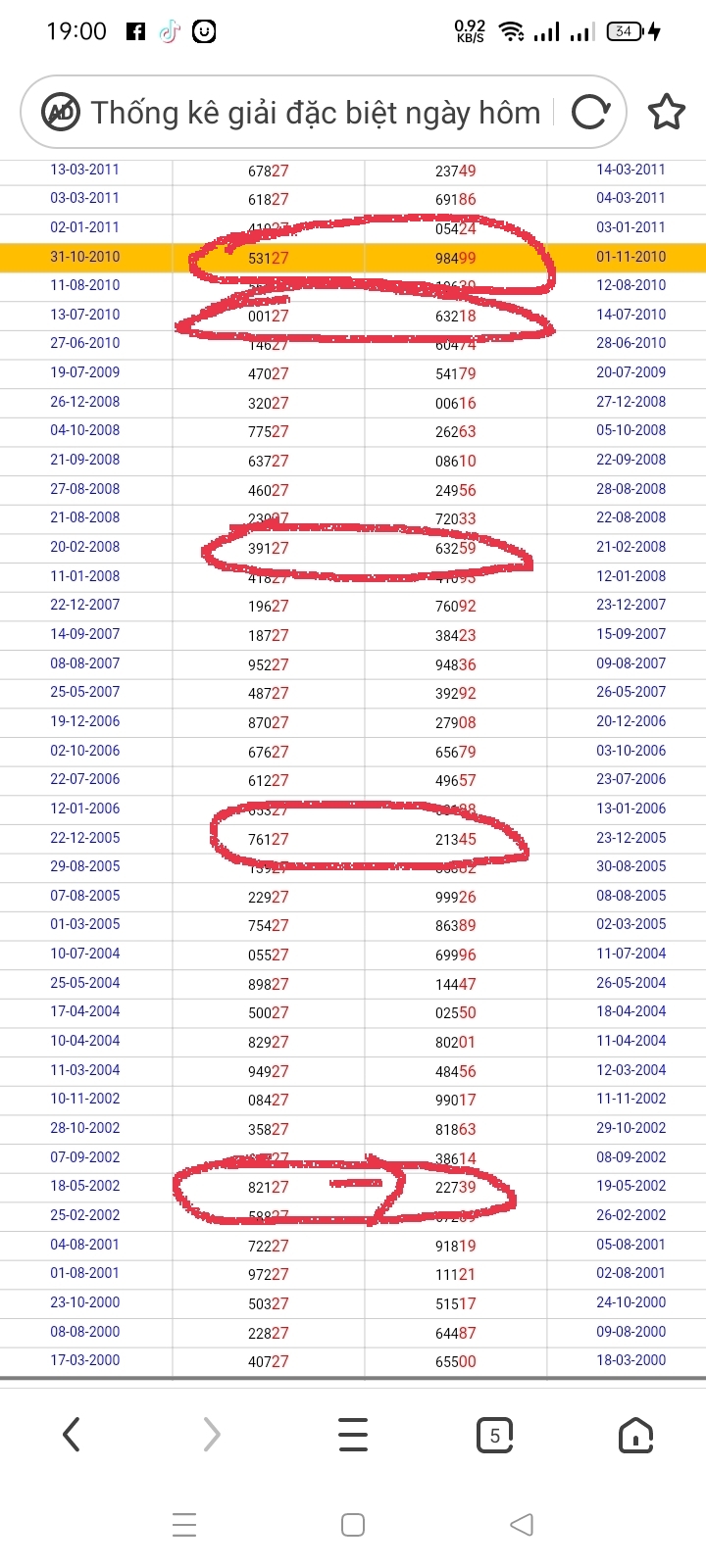Tap the ad-blocker icon in address bar
The image size is (706, 1568).
coord(61,113)
